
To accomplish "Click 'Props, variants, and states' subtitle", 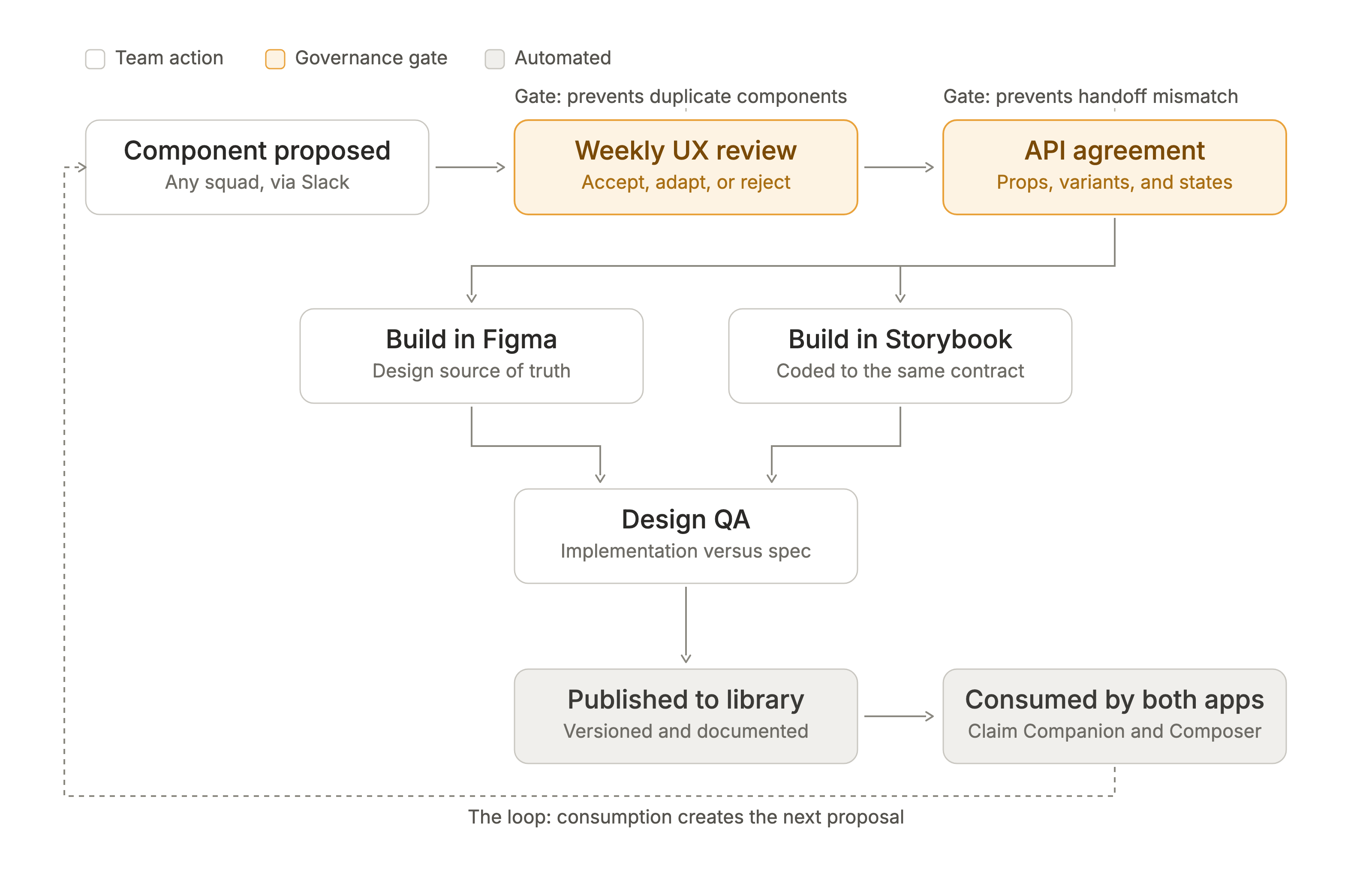I will [1114, 182].
